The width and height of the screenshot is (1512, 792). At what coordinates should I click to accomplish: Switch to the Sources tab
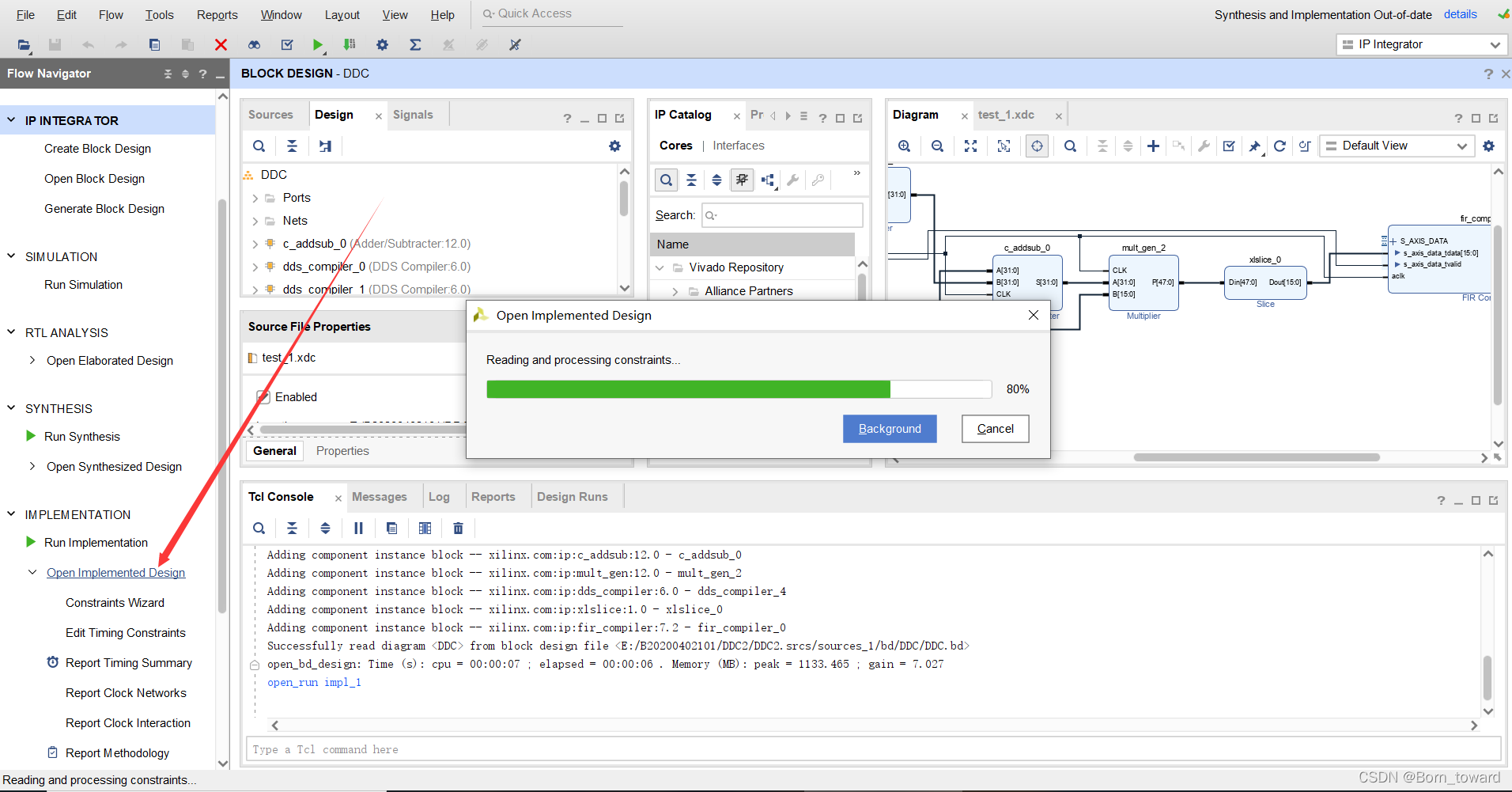270,115
